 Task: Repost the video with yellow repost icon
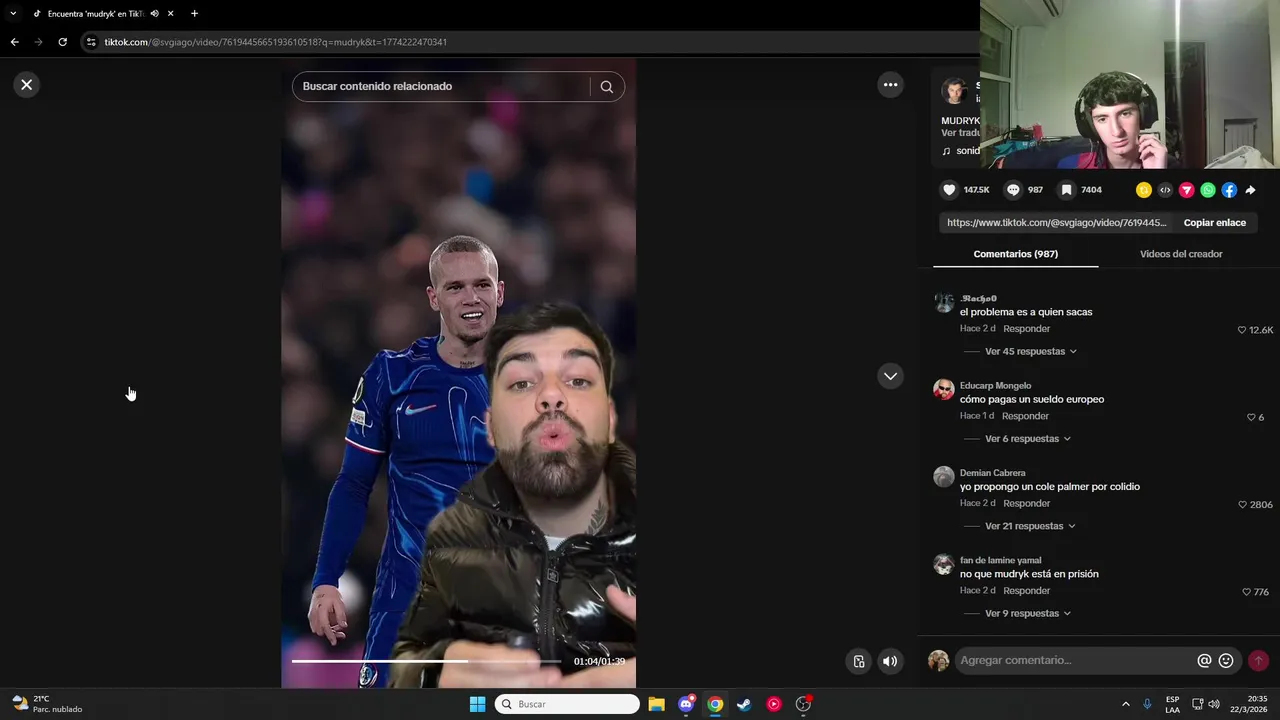click(x=1144, y=190)
